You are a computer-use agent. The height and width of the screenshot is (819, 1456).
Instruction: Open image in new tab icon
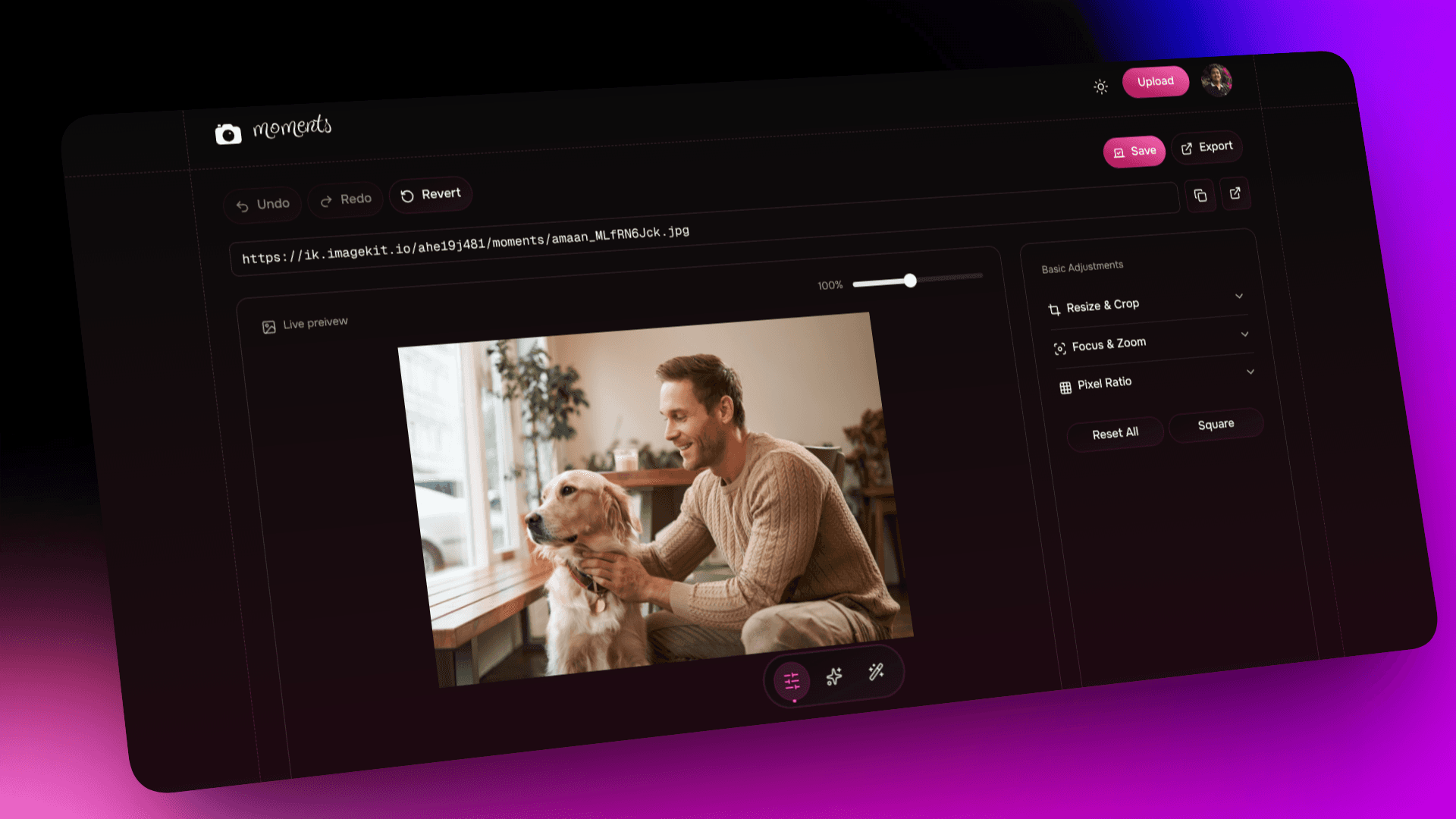1235,193
